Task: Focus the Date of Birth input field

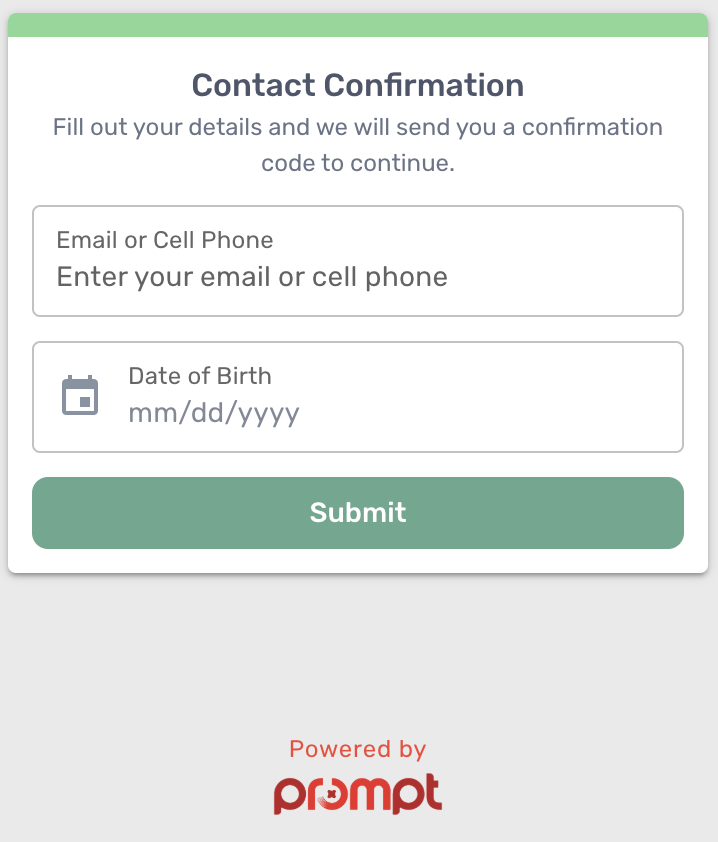Action: 358,397
